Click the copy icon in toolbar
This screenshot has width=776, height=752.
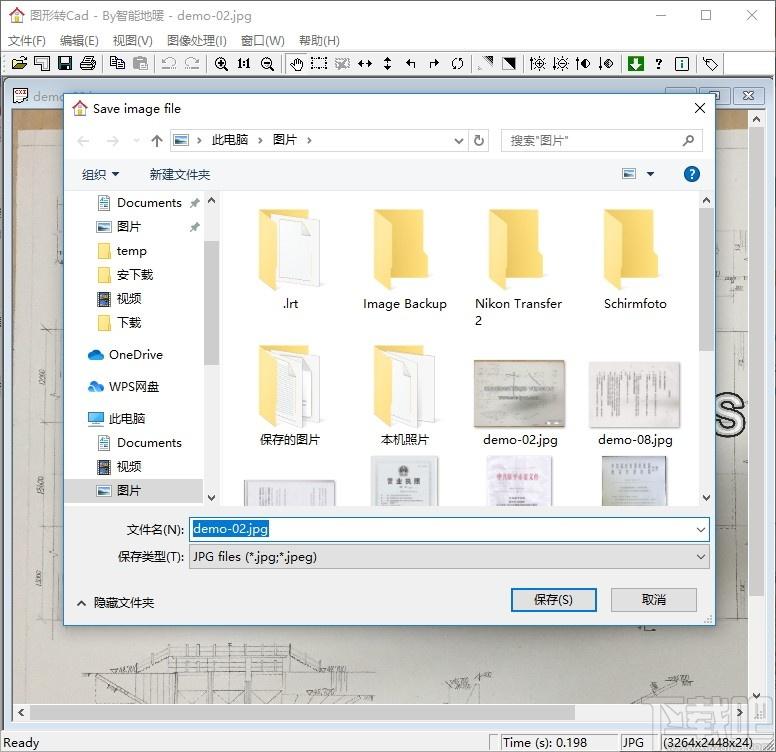click(117, 63)
